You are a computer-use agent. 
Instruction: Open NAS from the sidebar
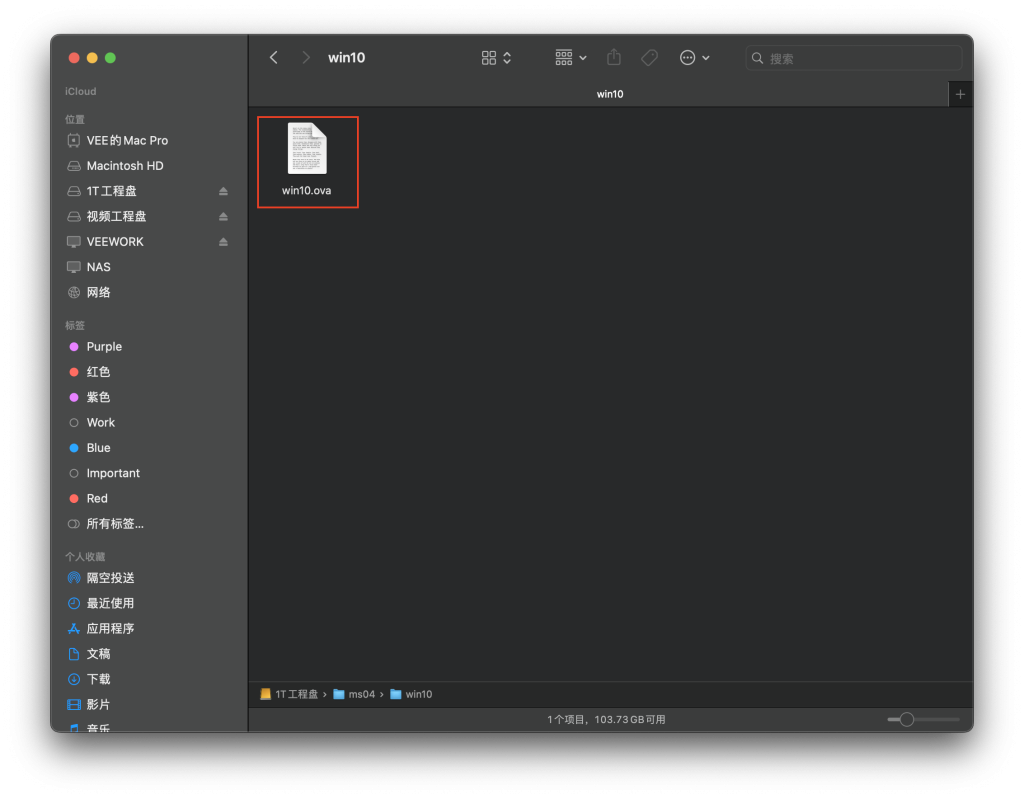99,266
